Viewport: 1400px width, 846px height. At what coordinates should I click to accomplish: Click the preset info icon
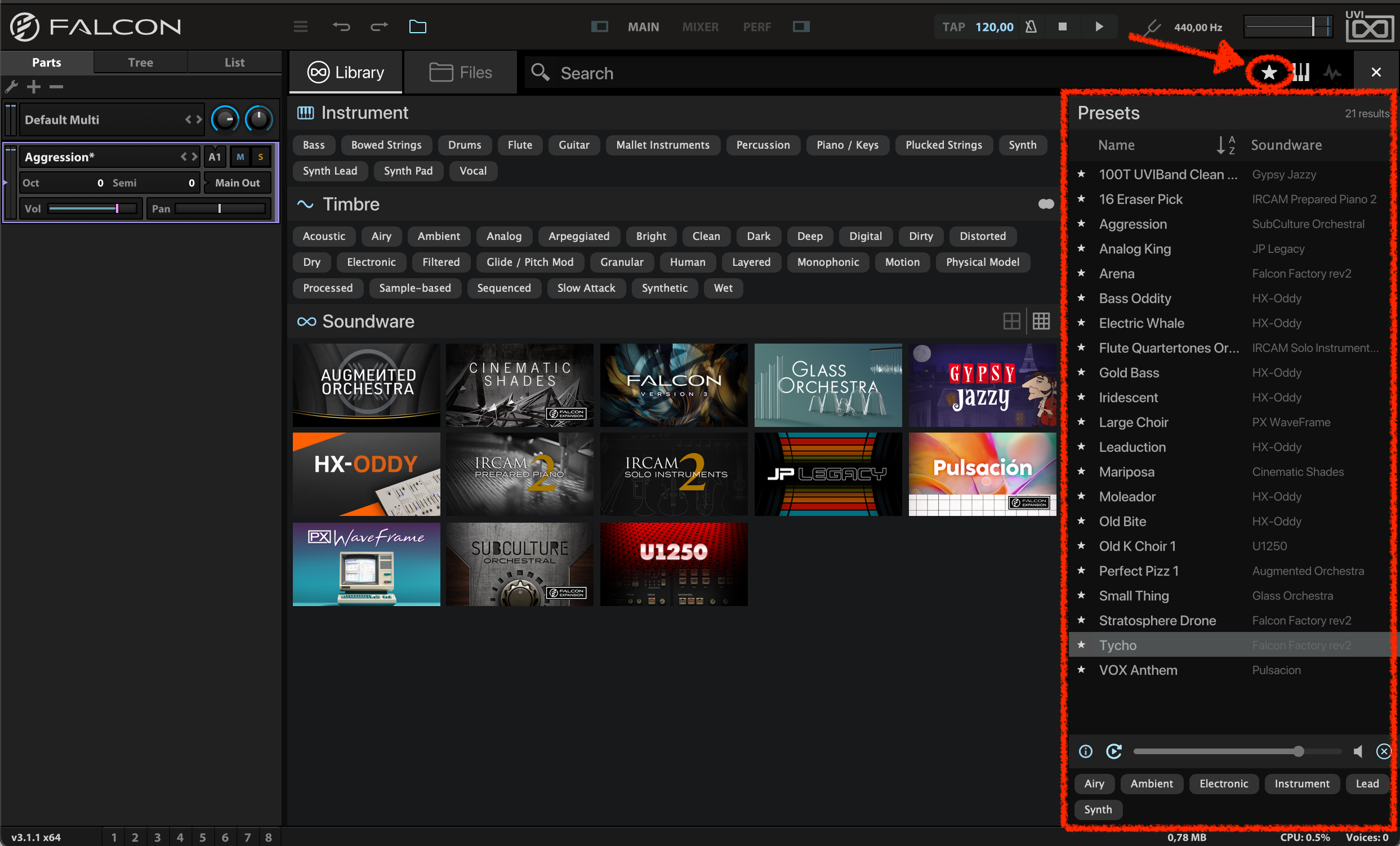1085,752
